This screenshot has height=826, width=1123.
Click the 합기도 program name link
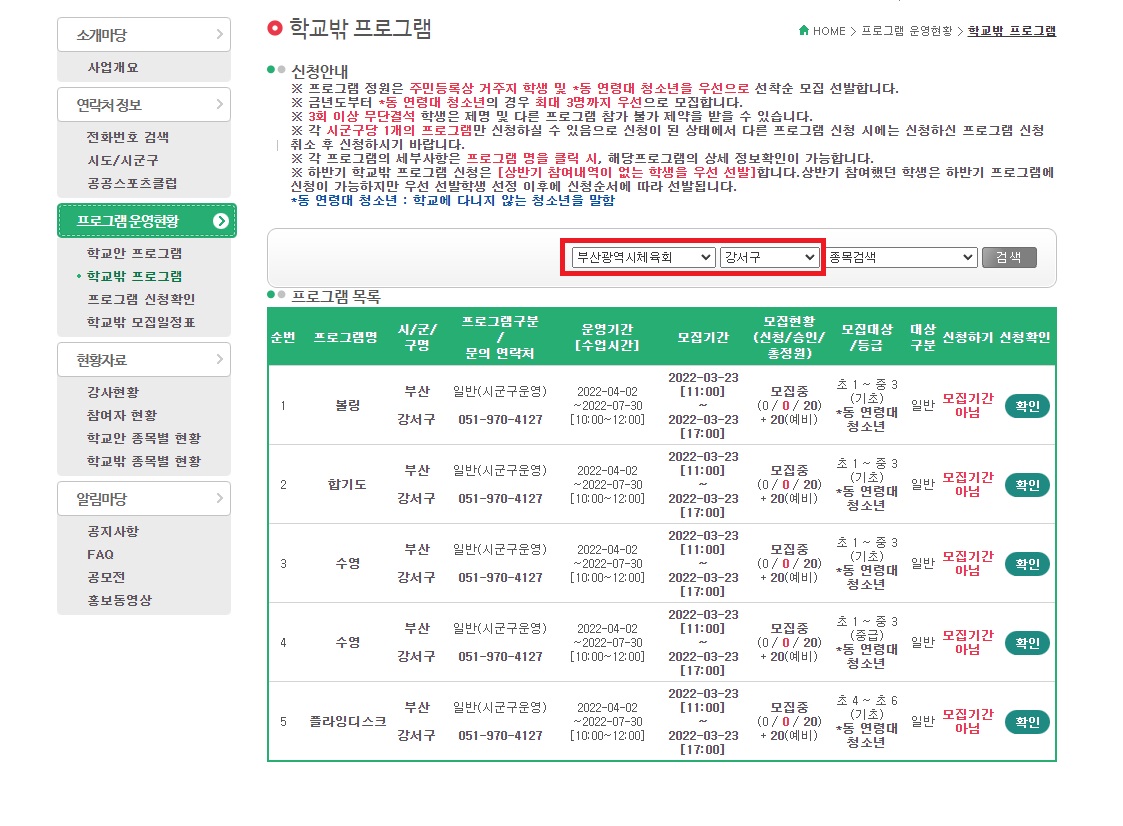[x=347, y=484]
